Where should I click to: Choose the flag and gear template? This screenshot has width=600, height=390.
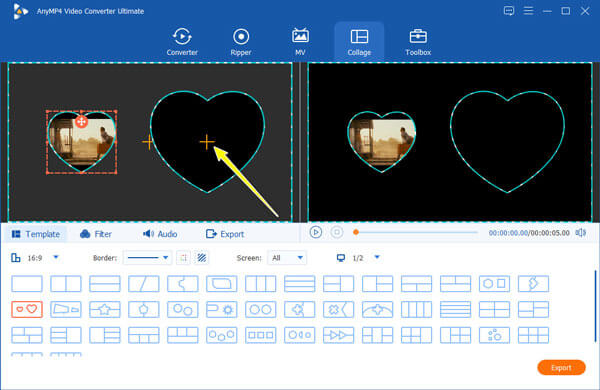tap(222, 309)
